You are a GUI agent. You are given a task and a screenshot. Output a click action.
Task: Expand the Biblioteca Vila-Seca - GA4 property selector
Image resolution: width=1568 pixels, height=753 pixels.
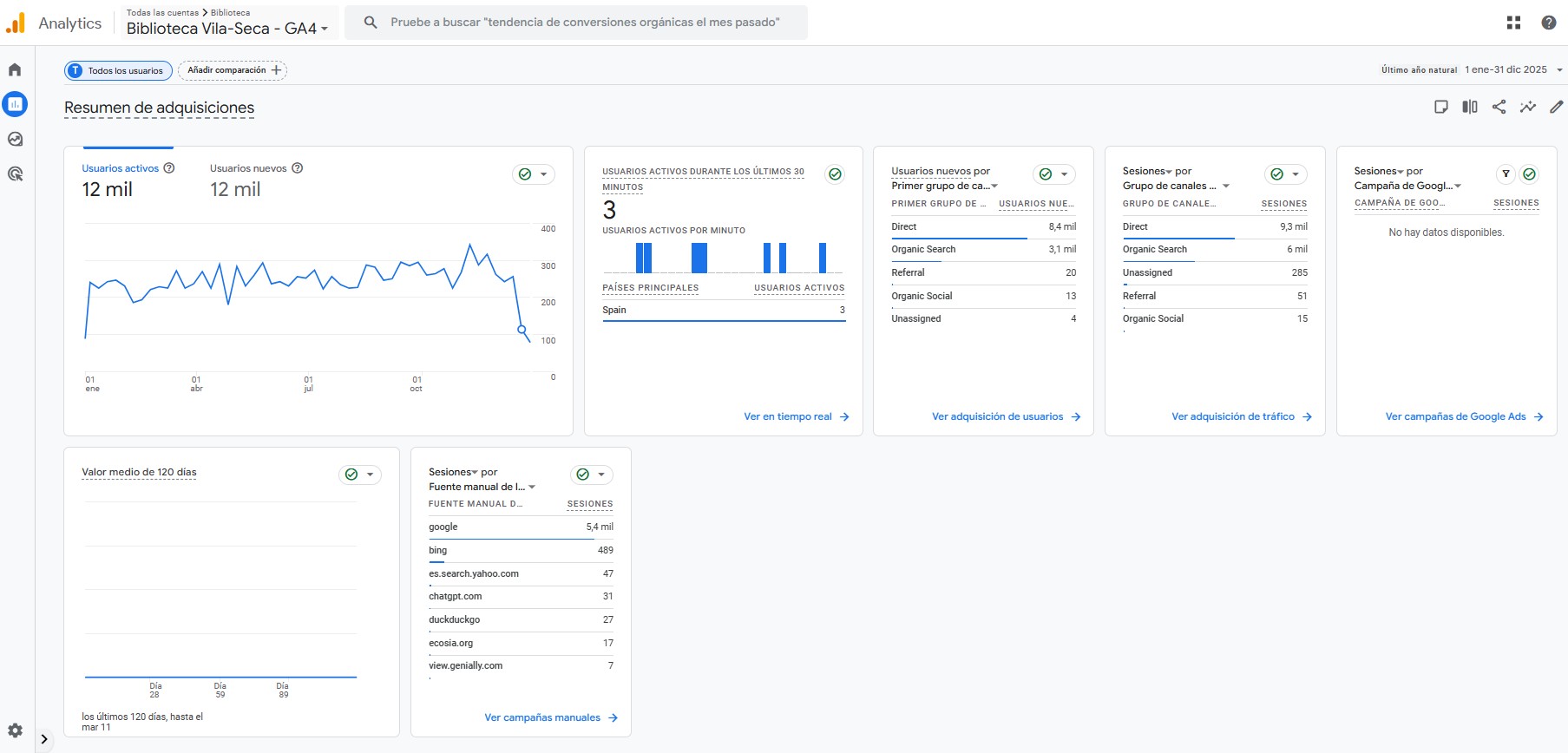(227, 29)
